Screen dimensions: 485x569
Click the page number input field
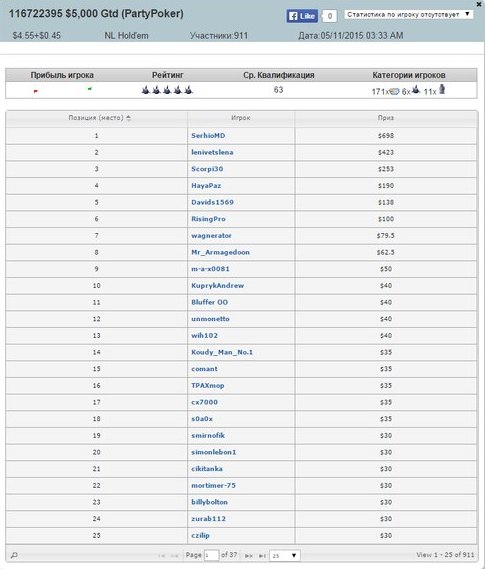click(211, 556)
